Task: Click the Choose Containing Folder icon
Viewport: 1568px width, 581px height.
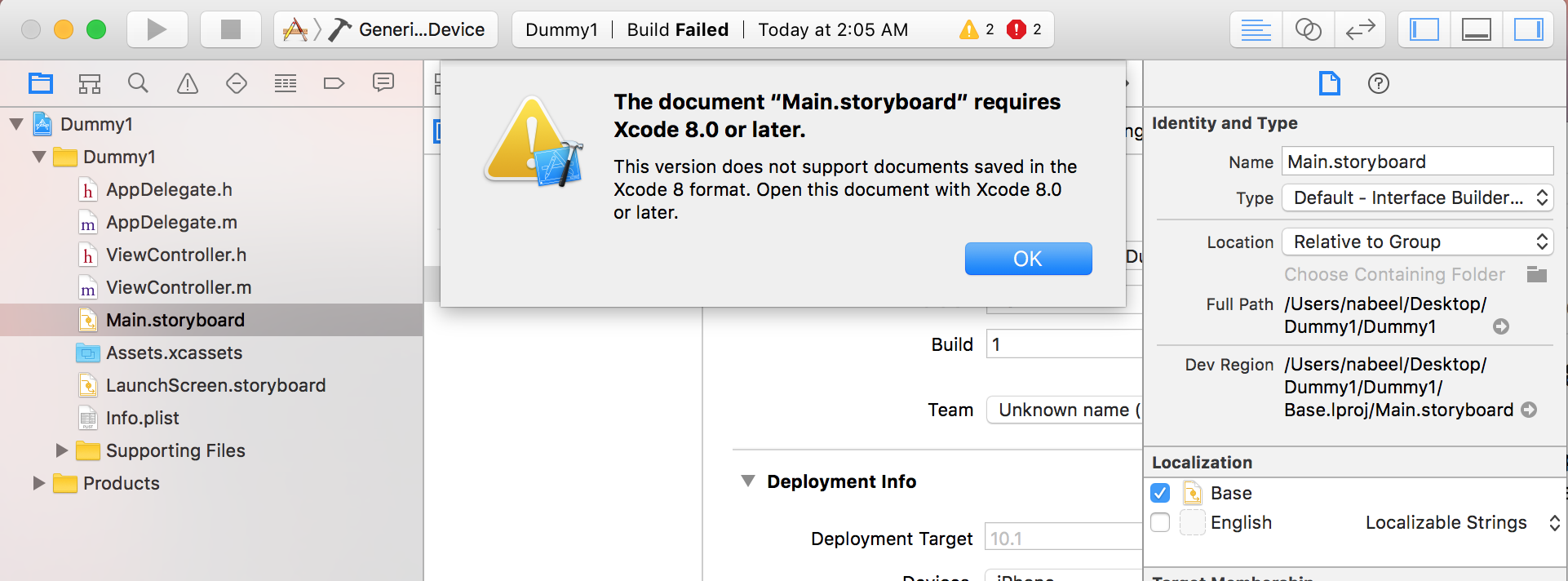Action: point(1537,274)
